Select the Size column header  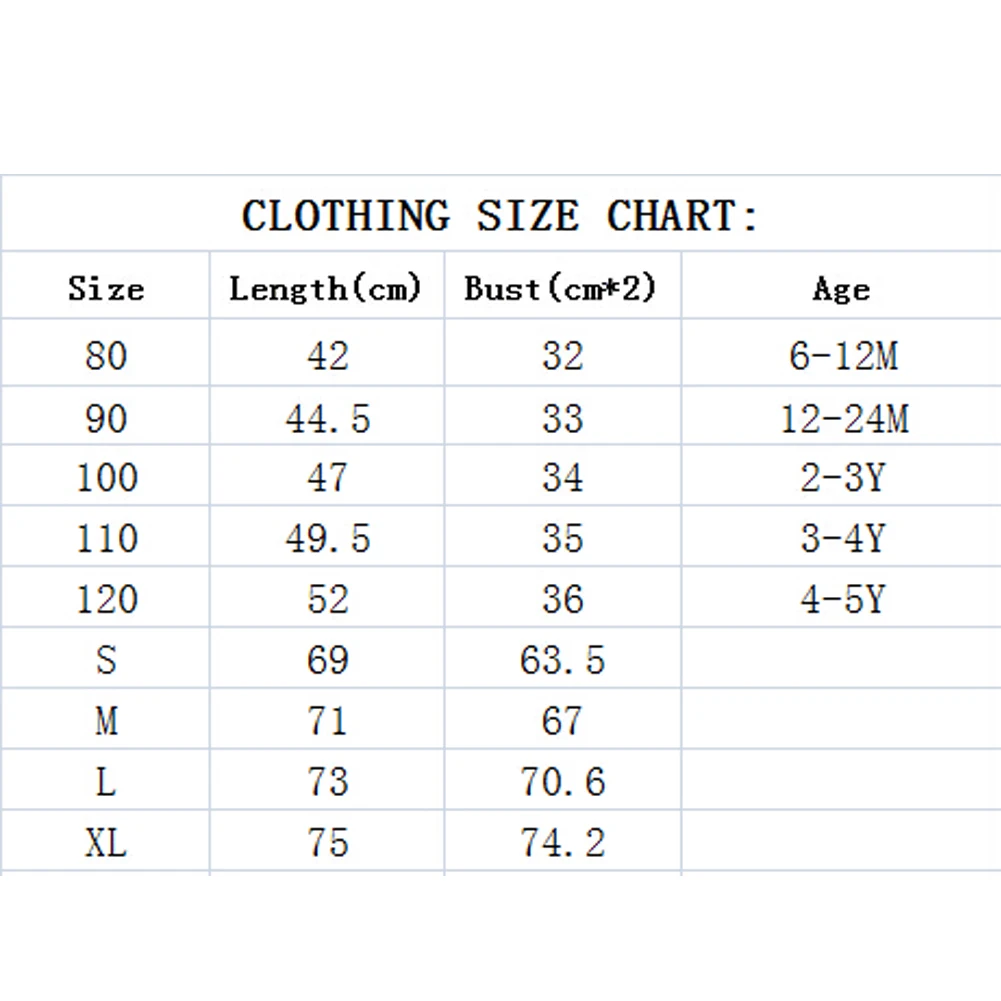click(x=106, y=289)
